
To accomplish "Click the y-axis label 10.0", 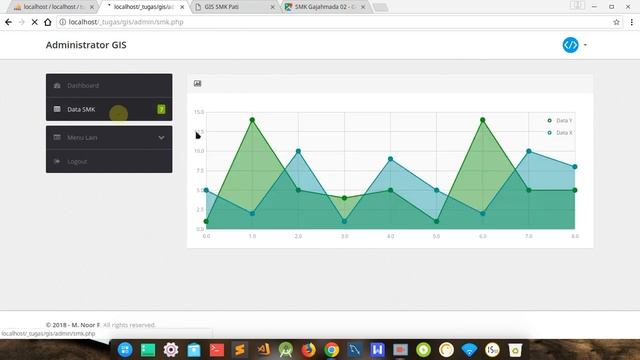I will 199,151.
